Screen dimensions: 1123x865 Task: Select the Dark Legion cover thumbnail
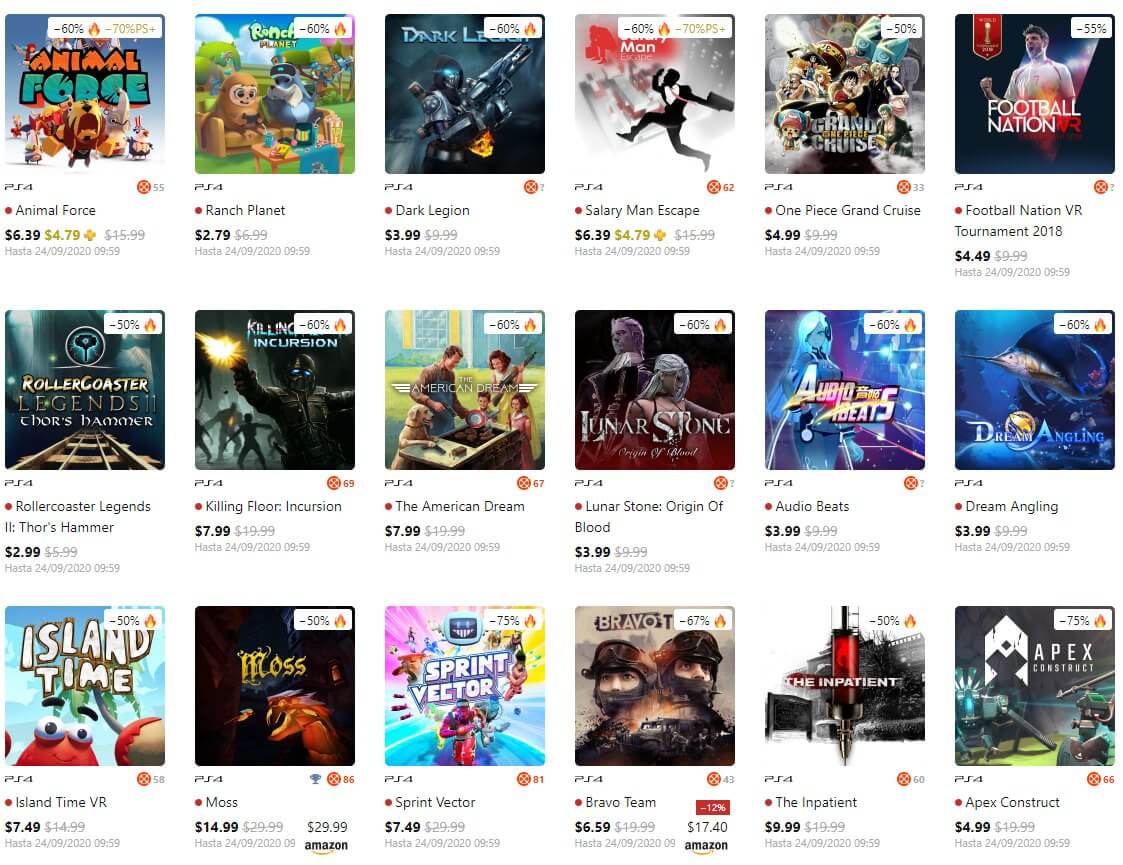click(x=465, y=94)
